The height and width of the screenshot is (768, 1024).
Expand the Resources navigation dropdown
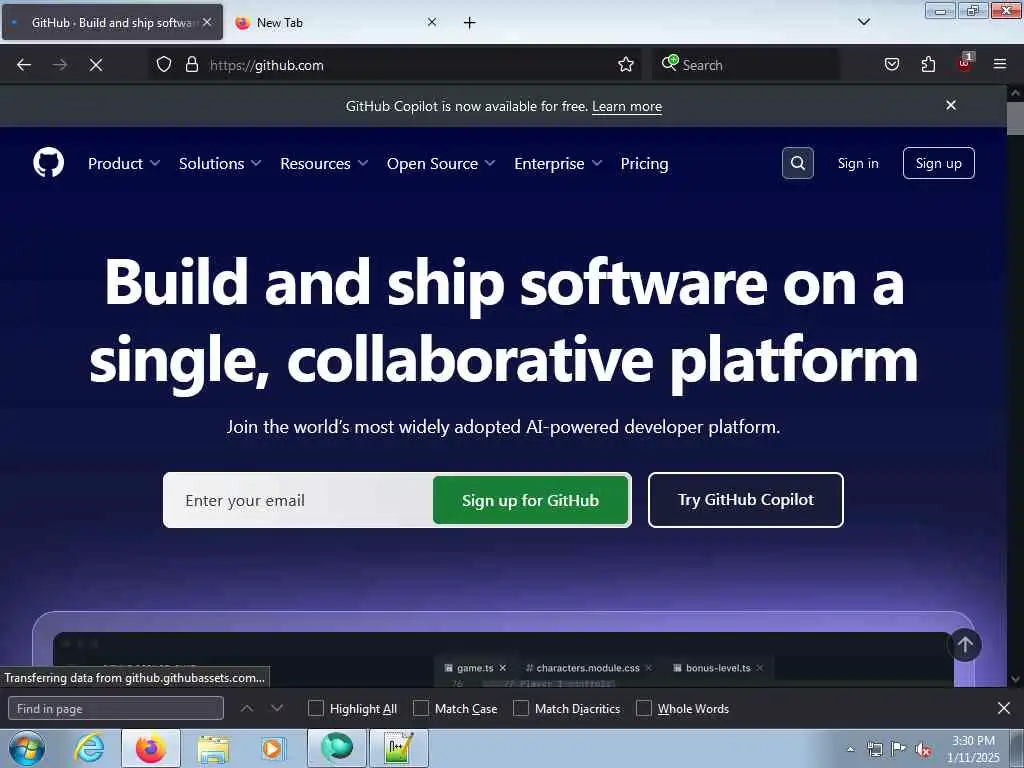coord(324,163)
